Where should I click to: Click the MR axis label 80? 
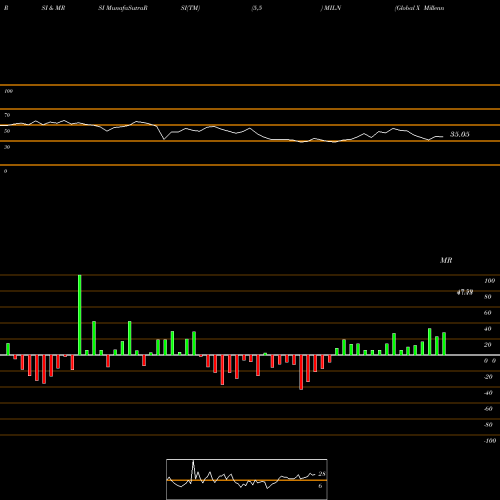coord(488,297)
